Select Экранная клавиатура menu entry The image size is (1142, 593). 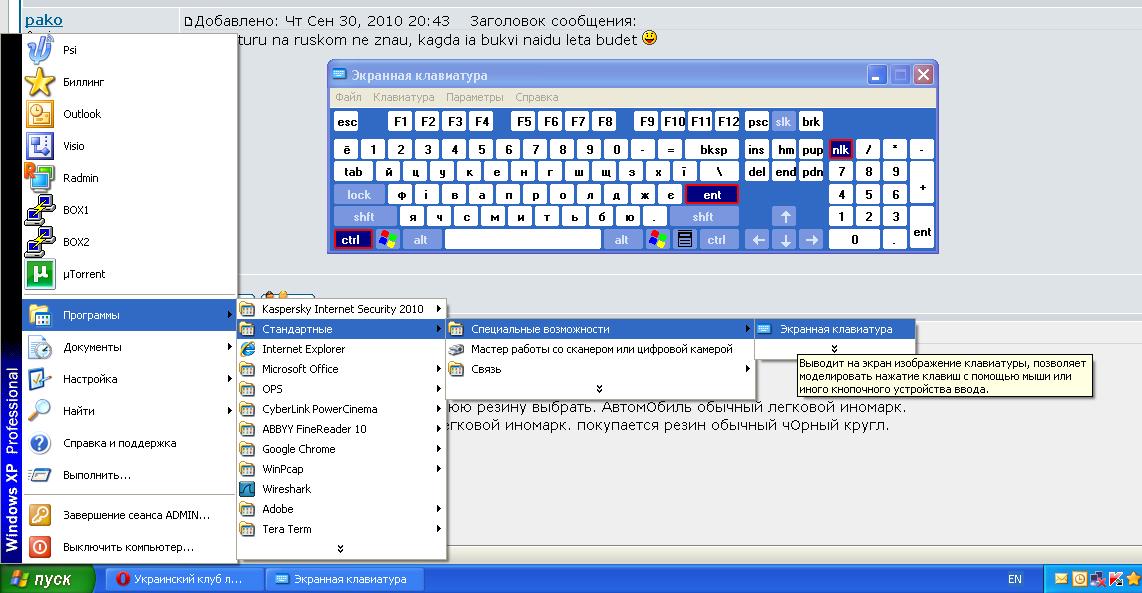[x=835, y=329]
